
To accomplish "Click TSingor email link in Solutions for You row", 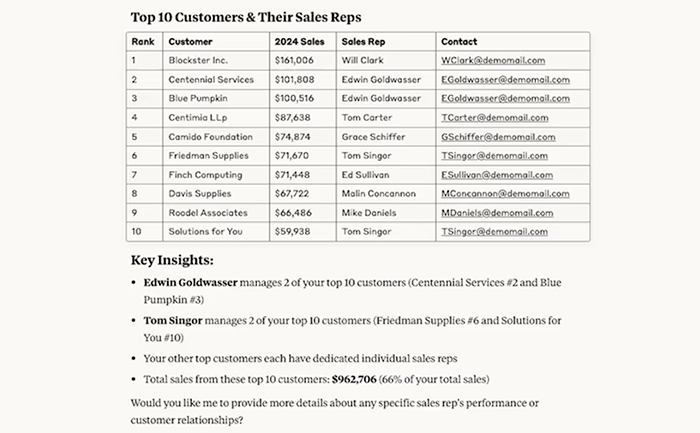I will click(x=494, y=231).
